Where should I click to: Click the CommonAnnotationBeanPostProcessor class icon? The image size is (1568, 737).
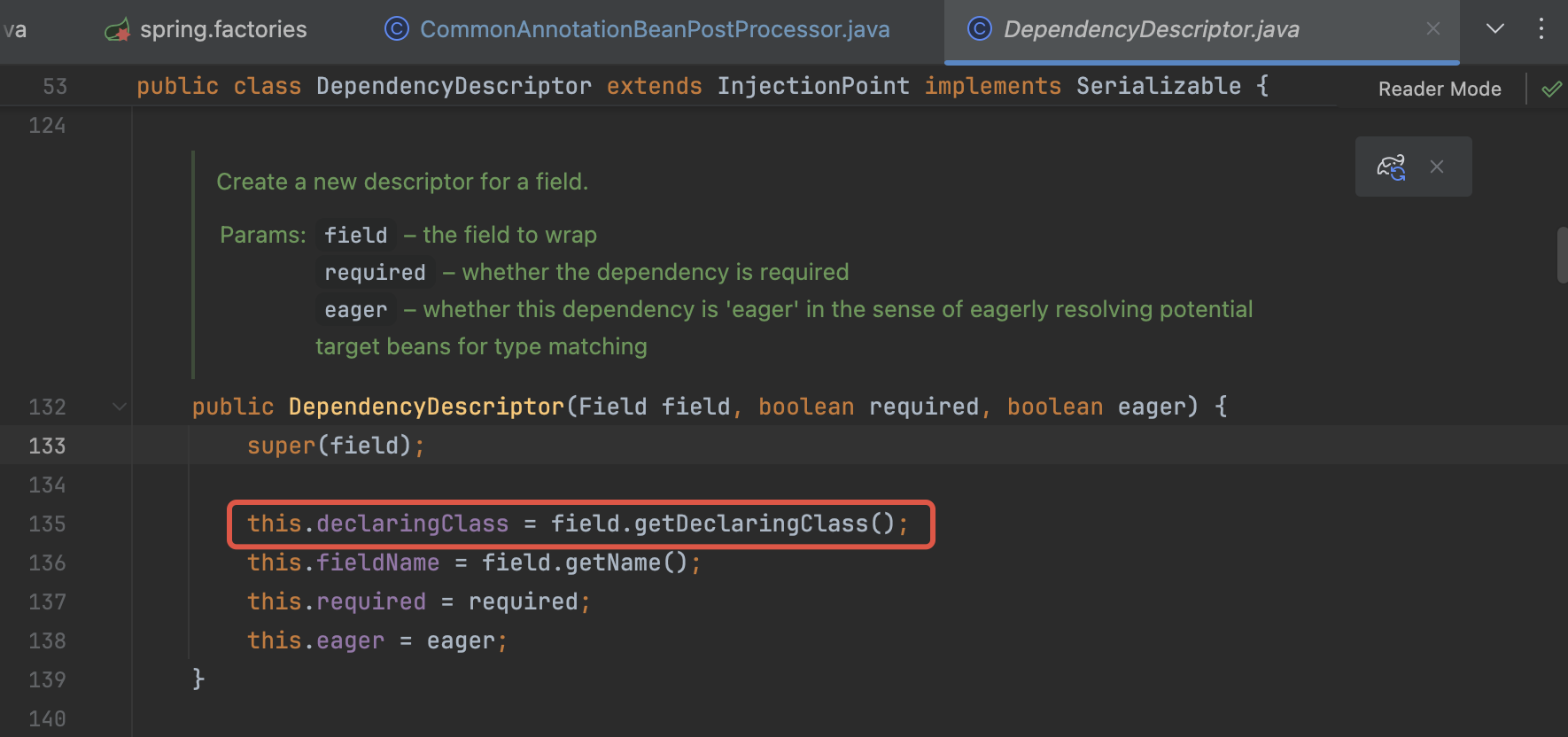coord(397,29)
